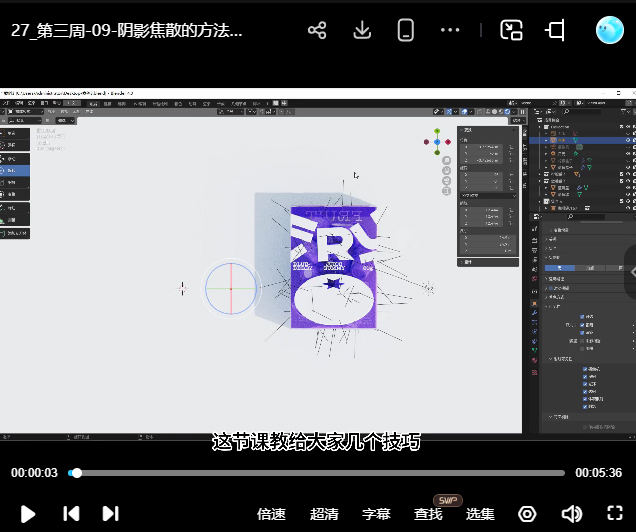This screenshot has width=636, height=532.
Task: Go back to the previous video
Action: click(x=71, y=513)
